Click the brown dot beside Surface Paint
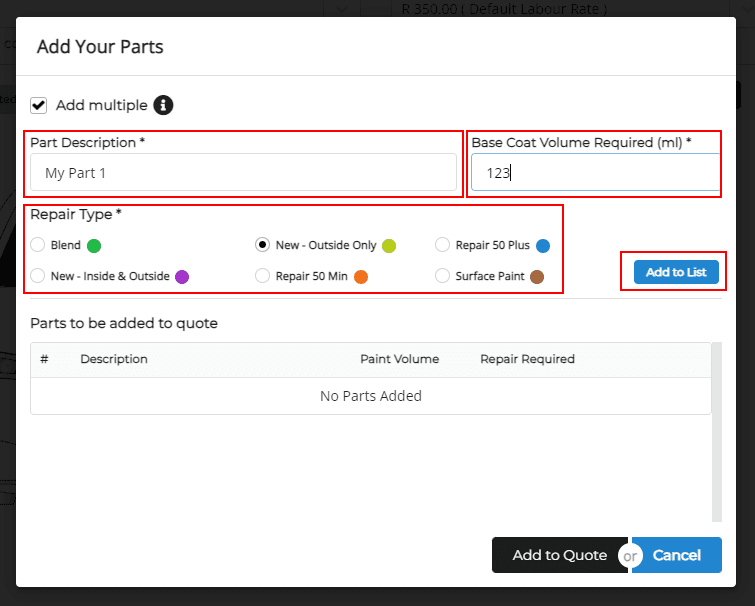 coord(537,276)
